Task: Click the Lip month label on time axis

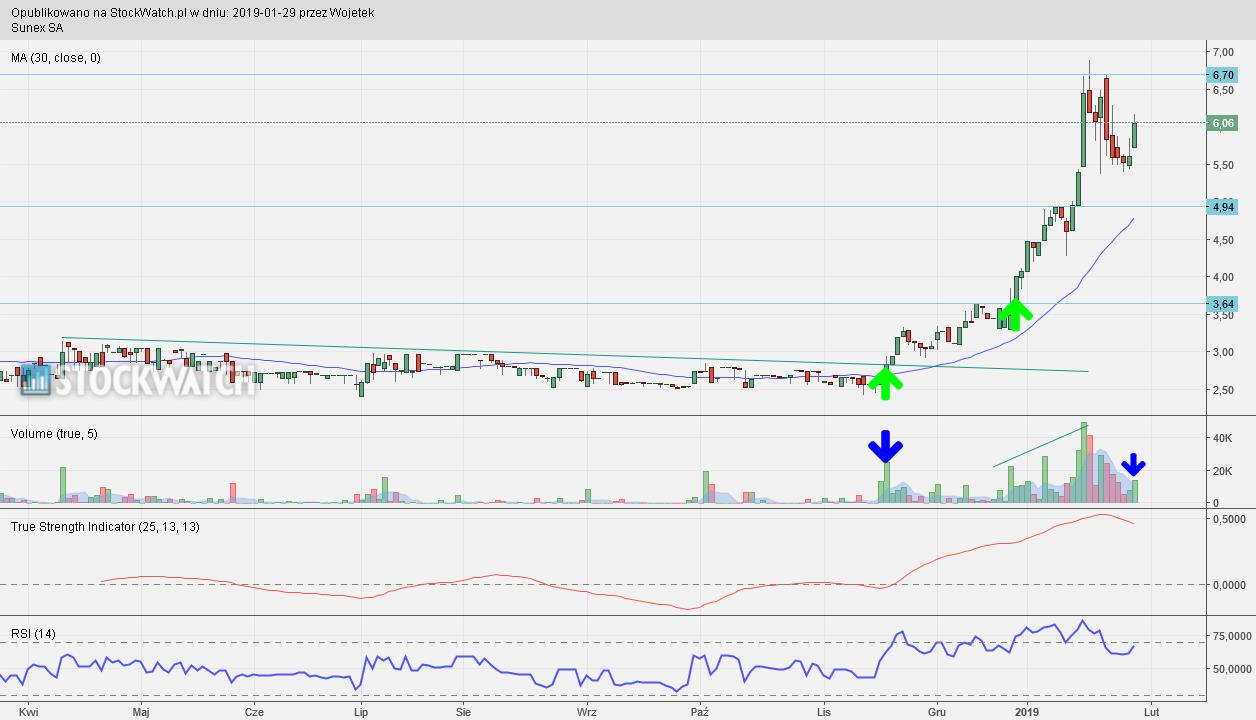Action: point(362,712)
